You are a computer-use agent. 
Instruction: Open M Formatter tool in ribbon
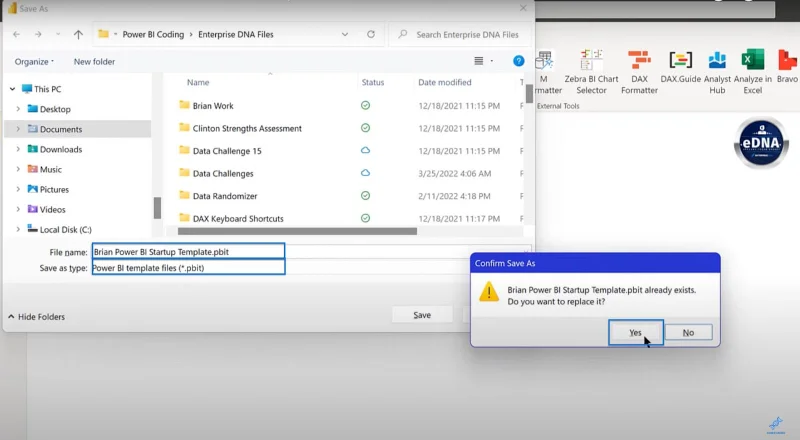coord(547,72)
